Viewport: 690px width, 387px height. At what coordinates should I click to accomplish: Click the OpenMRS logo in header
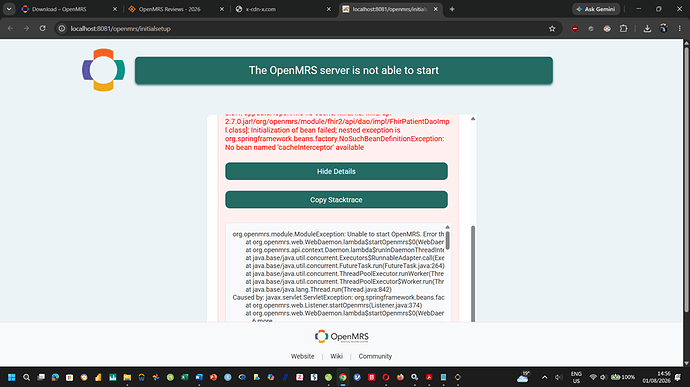[x=103, y=70]
